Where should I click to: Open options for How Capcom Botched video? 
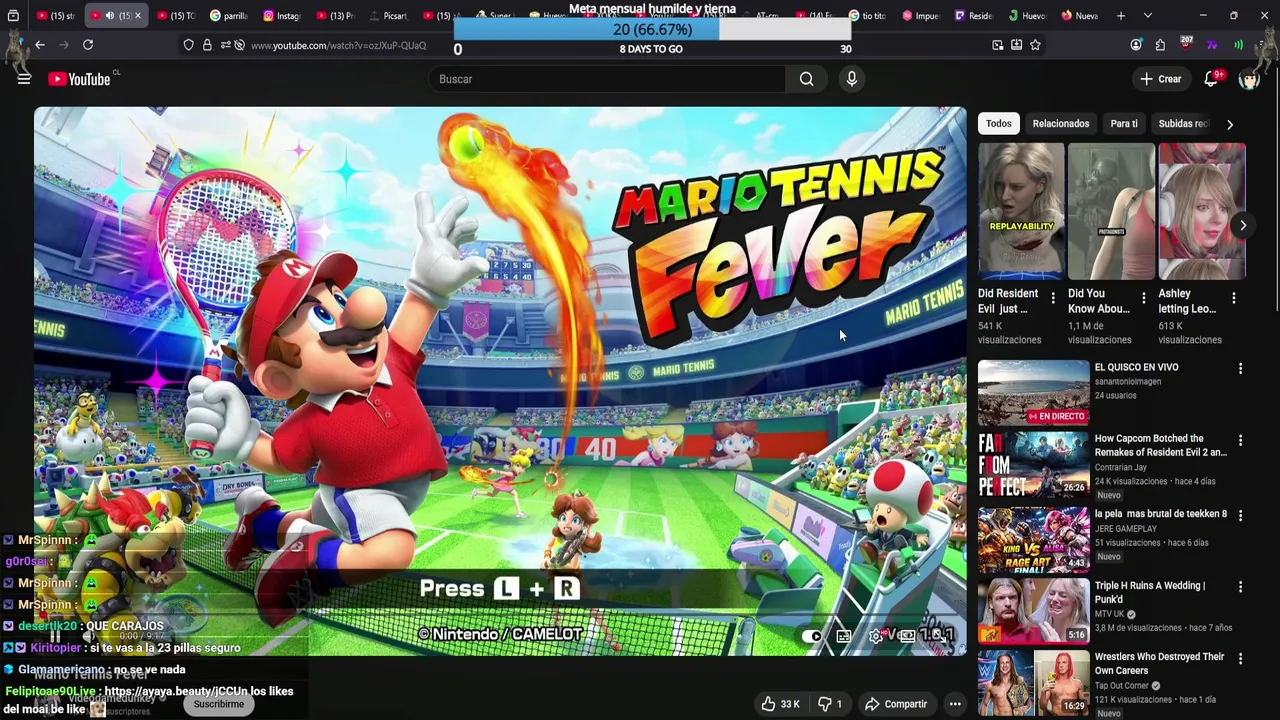tap(1240, 441)
